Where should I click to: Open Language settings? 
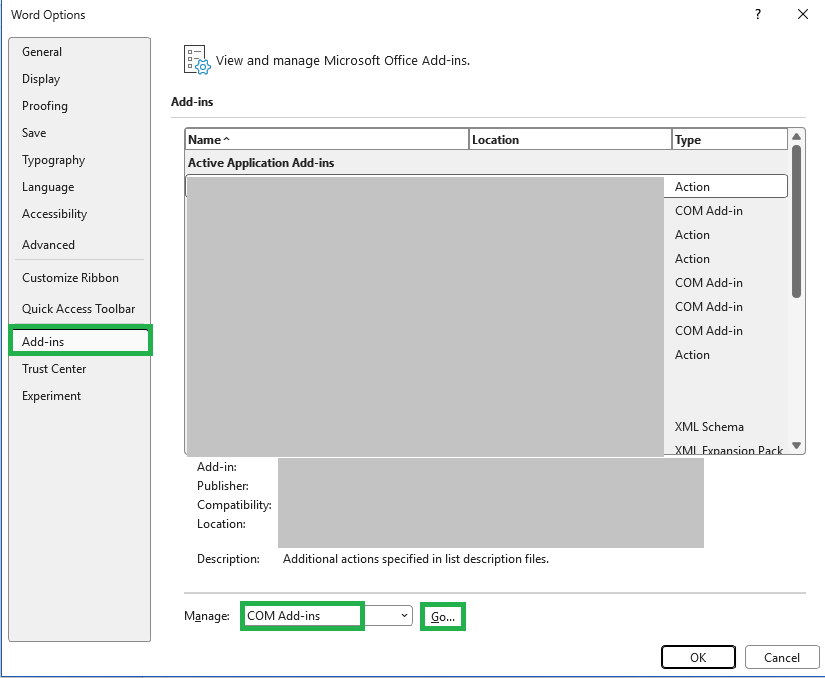79,187
